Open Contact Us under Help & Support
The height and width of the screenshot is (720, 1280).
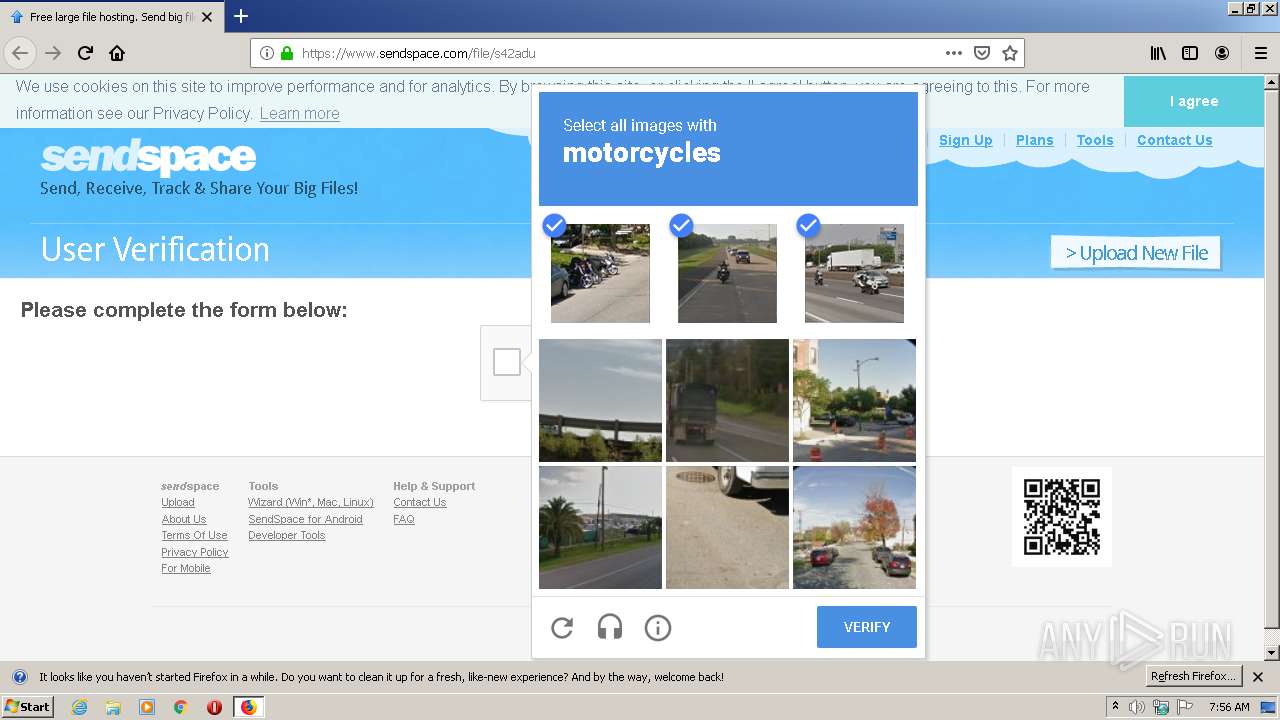point(420,502)
